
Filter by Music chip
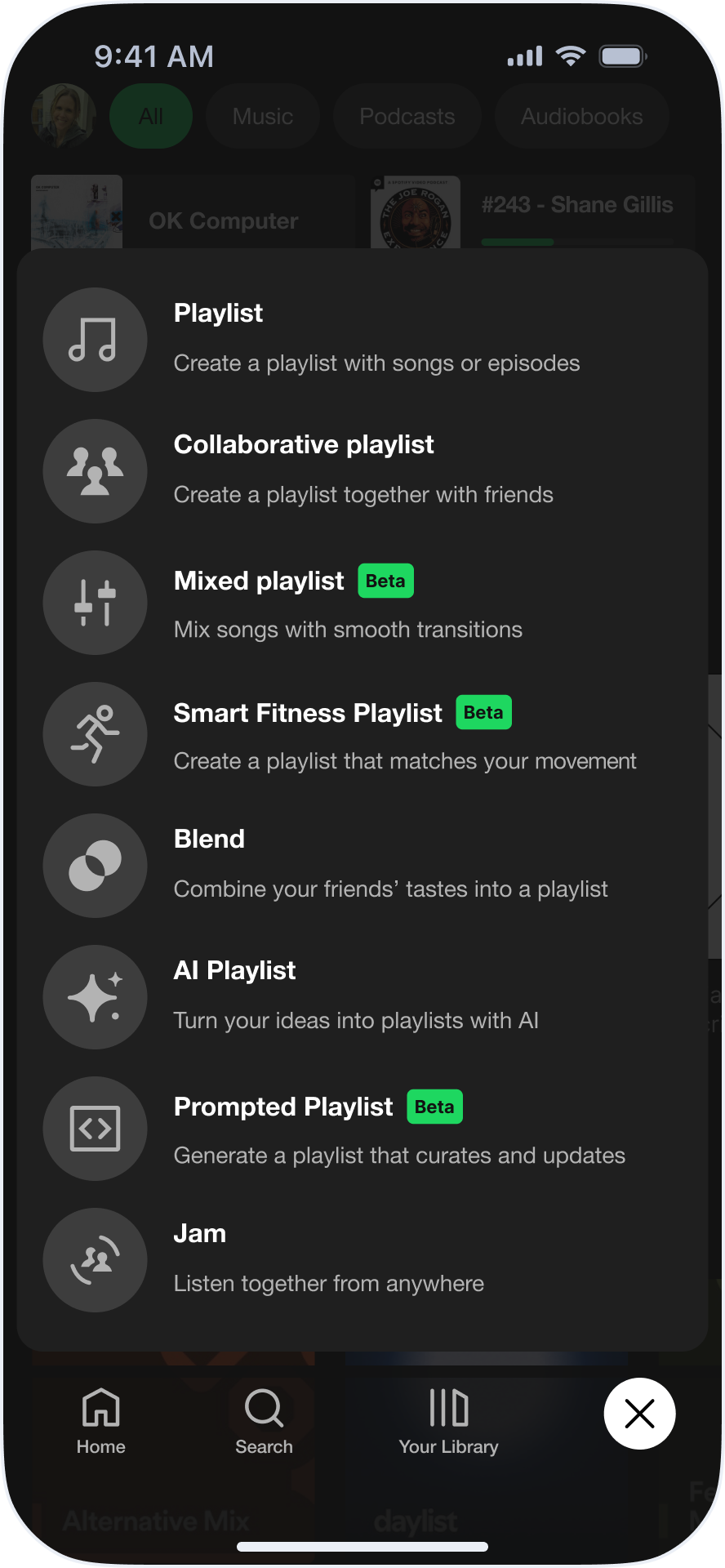(x=262, y=117)
